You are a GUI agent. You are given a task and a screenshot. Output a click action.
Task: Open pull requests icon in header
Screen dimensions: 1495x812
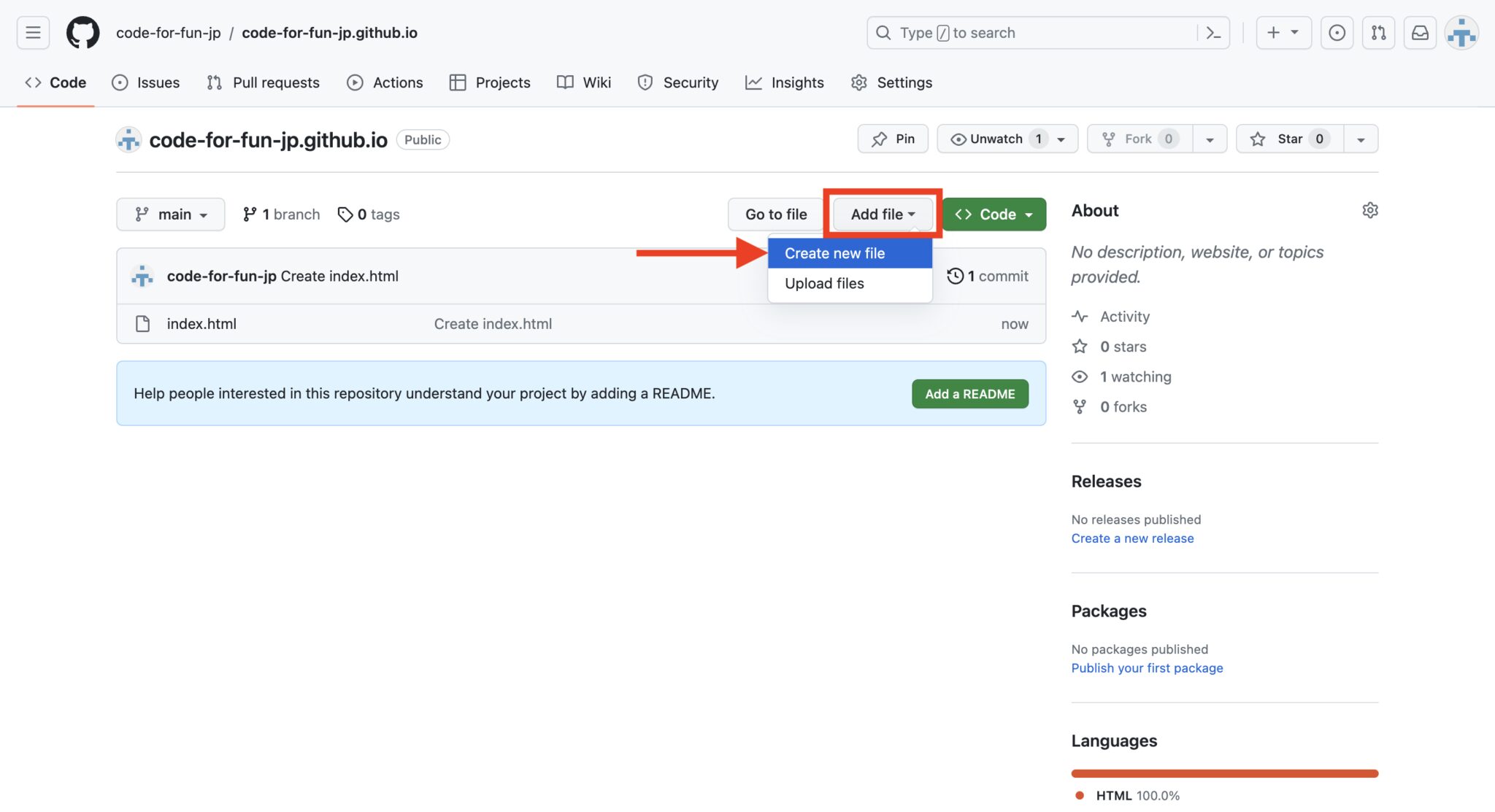click(x=1378, y=33)
